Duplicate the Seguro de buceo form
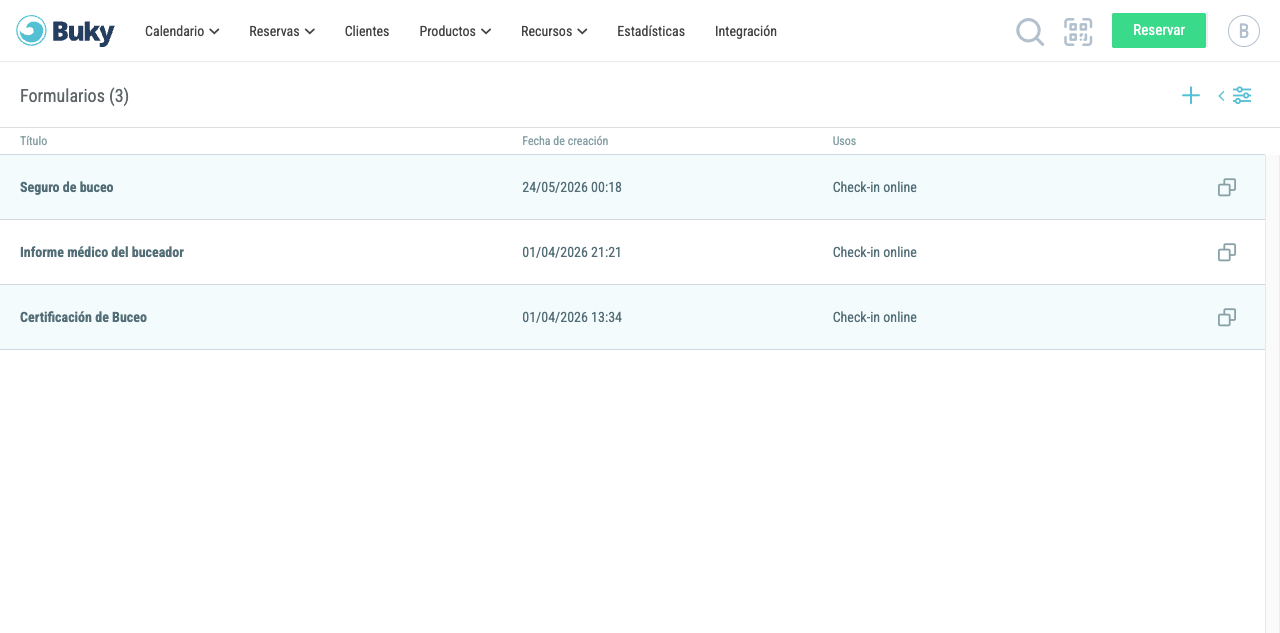The image size is (1280, 633). [x=1227, y=187]
